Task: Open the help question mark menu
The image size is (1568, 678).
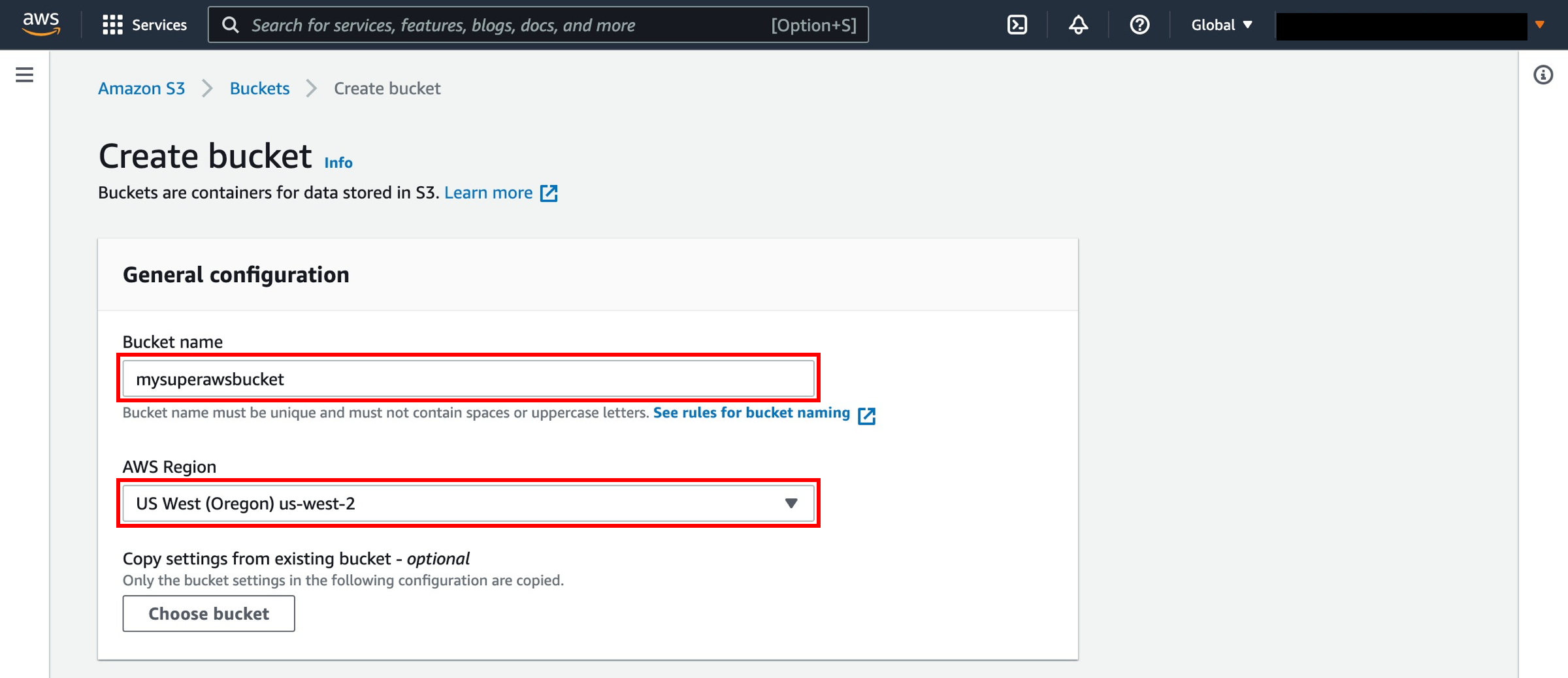Action: 1139,25
